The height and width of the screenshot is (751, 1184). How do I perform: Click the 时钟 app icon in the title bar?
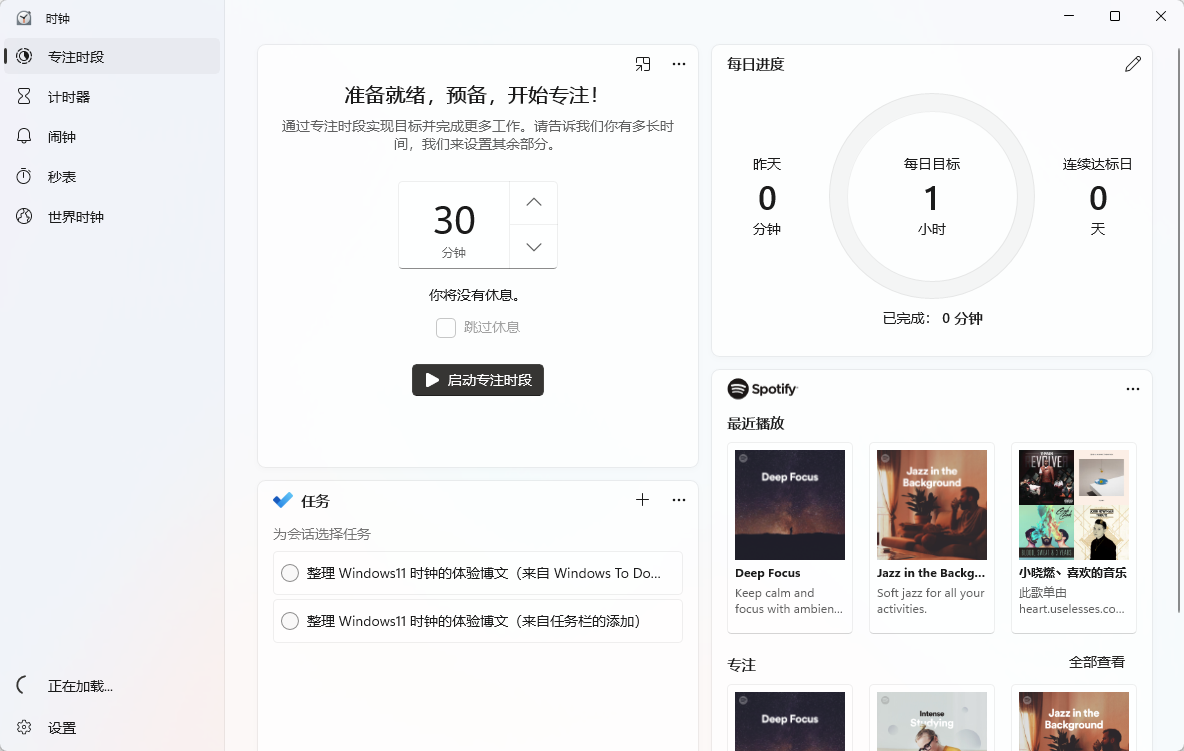click(24, 18)
